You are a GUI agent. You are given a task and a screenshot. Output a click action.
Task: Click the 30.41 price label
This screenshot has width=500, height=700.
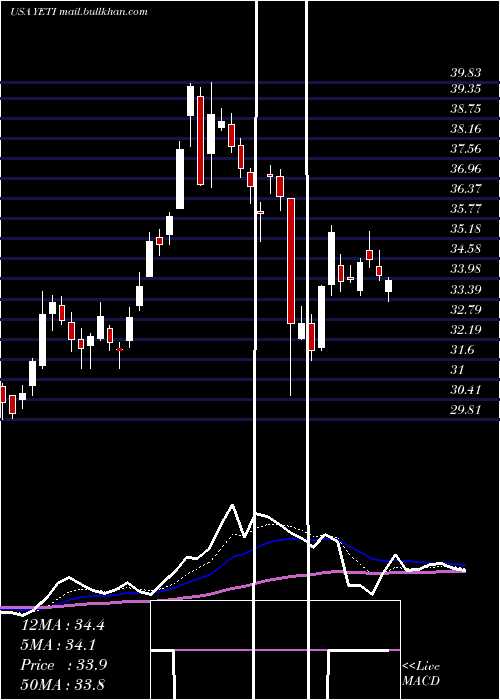pos(466,390)
